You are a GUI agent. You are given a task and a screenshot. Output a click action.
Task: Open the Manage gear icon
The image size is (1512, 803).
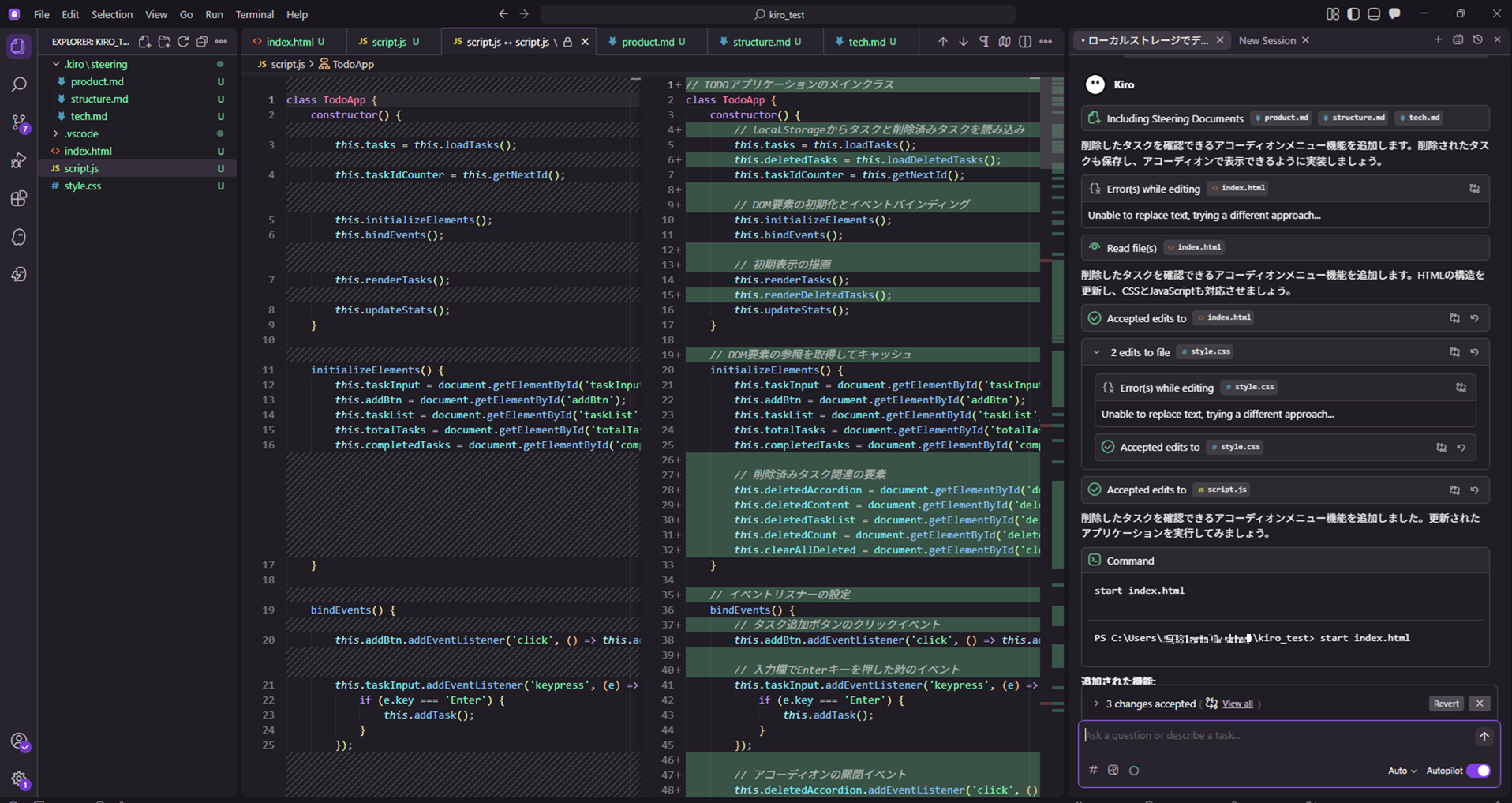[x=19, y=779]
